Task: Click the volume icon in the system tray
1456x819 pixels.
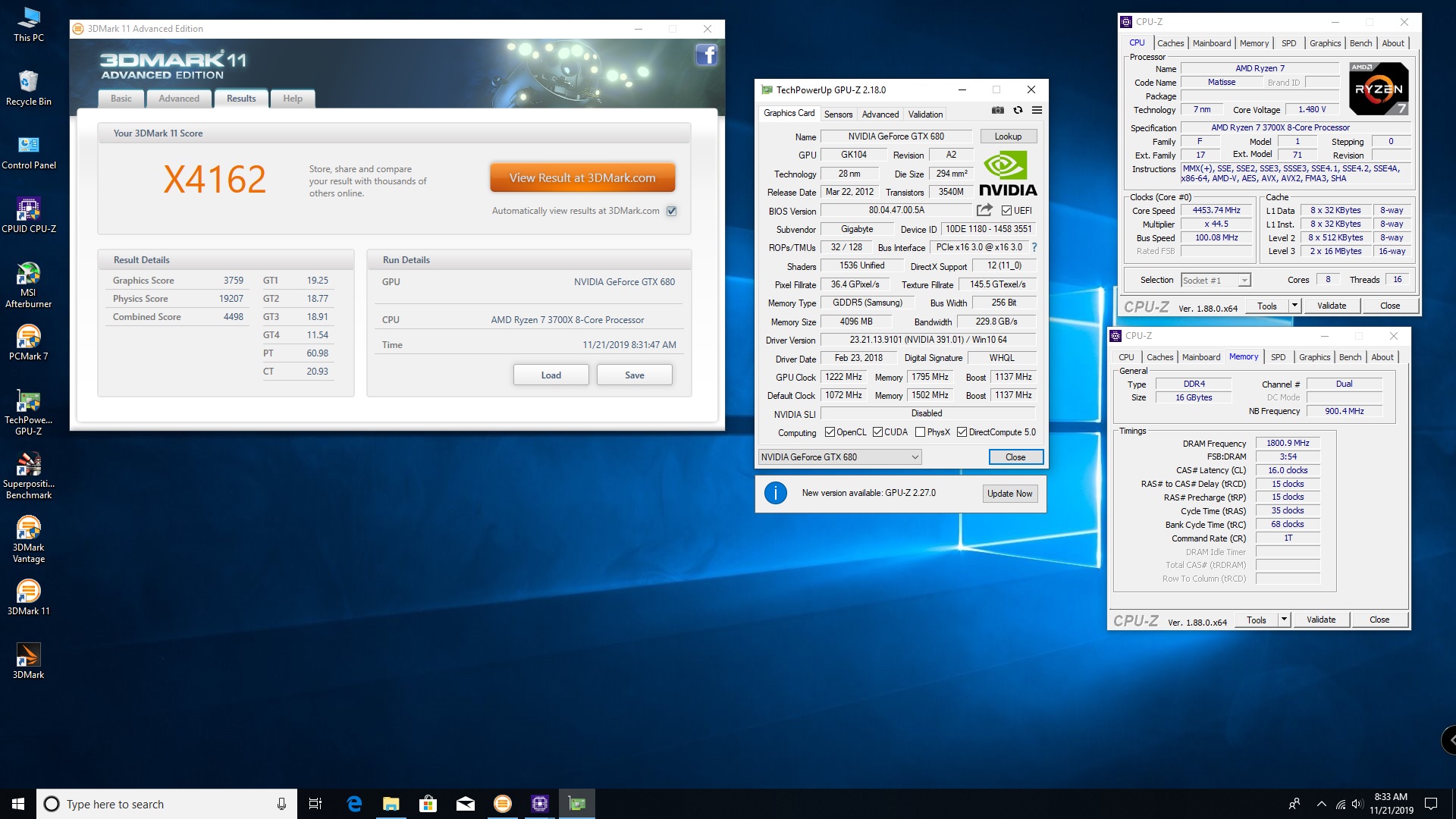Action: click(x=1357, y=804)
